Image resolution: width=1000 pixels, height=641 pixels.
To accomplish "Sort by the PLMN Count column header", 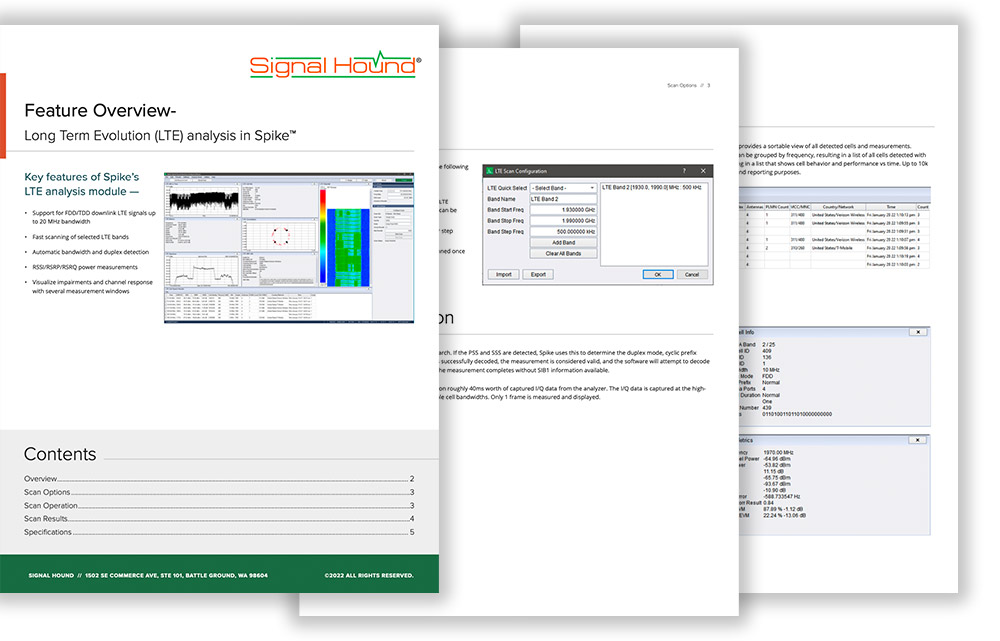I will pyautogui.click(x=777, y=207).
